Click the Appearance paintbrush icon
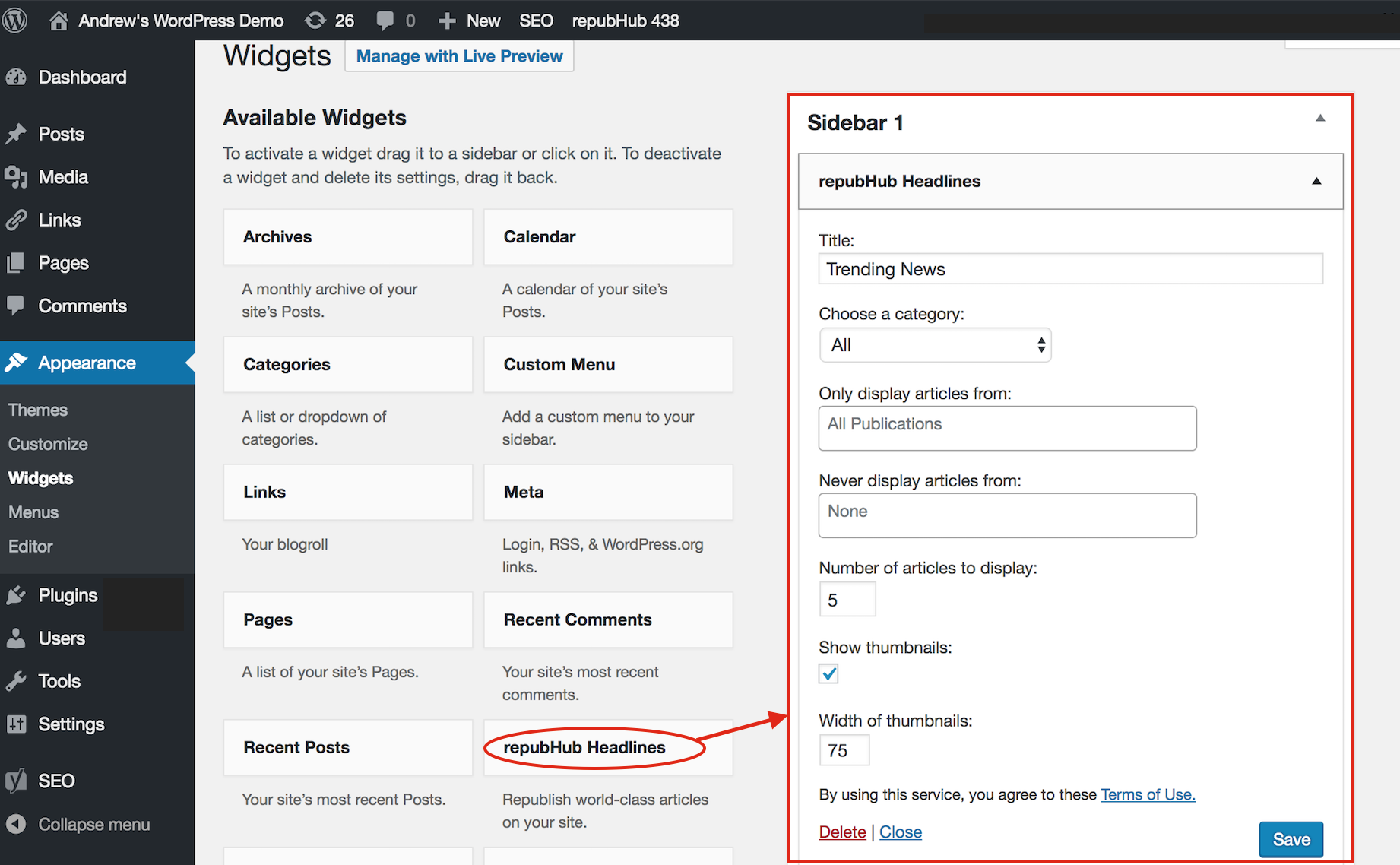The width and height of the screenshot is (1400, 865). [16, 363]
